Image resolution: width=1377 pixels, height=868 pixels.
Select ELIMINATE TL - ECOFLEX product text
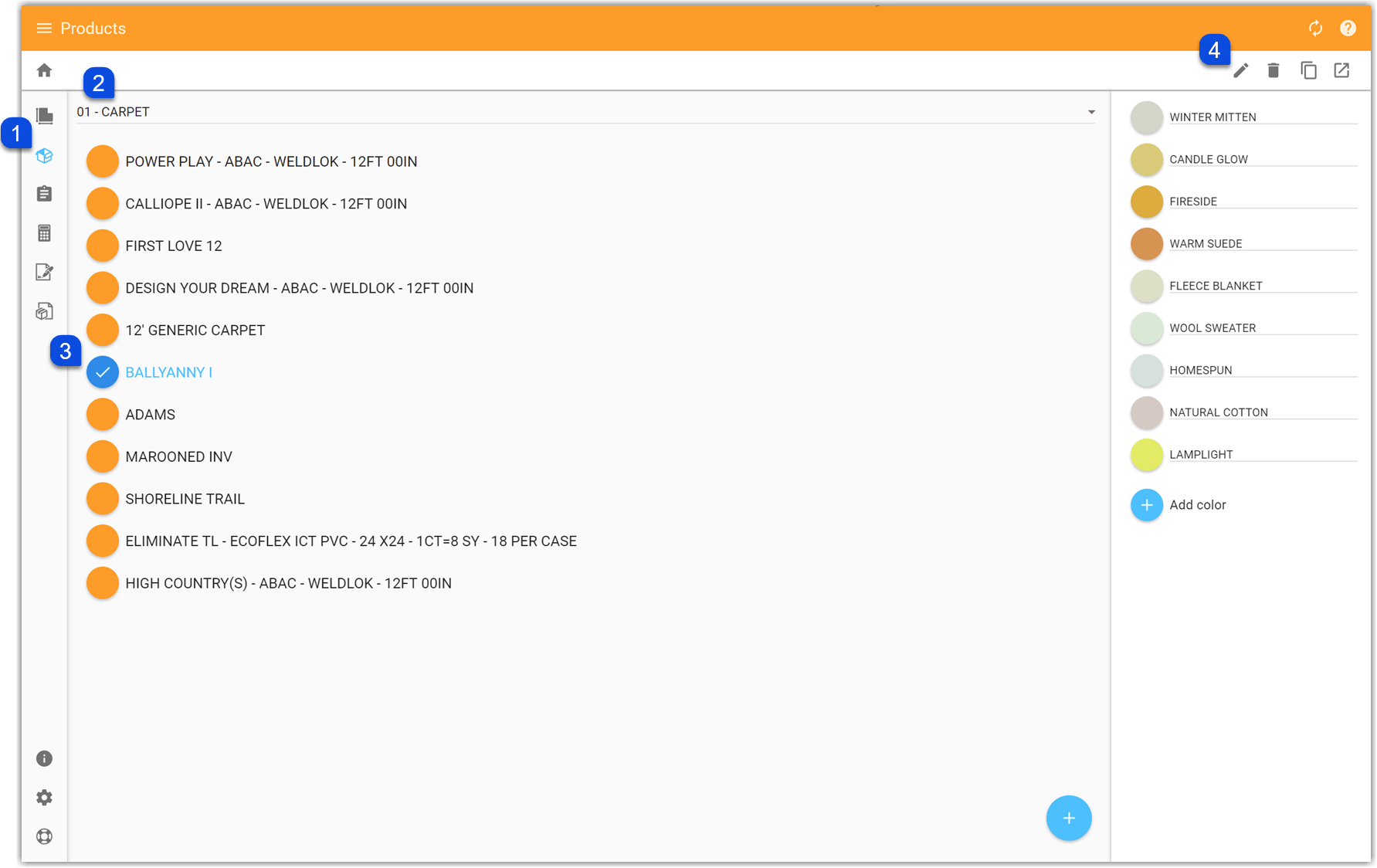(x=351, y=541)
